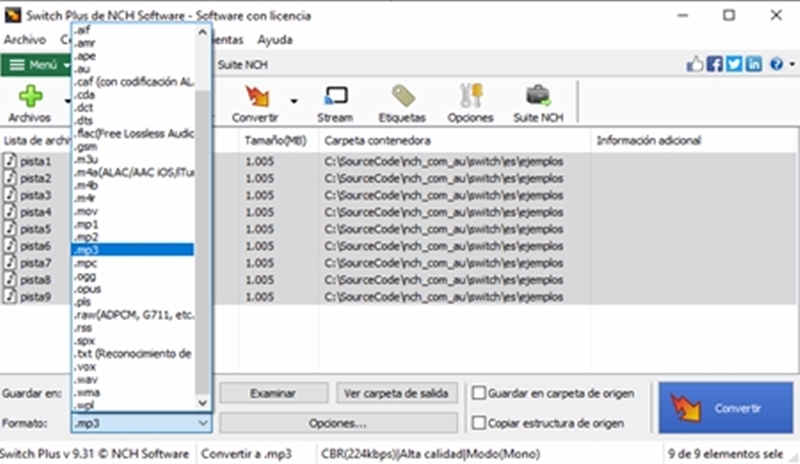This screenshot has width=800, height=464.
Task: Click the Ver carpeta de salida button
Action: [x=397, y=393]
